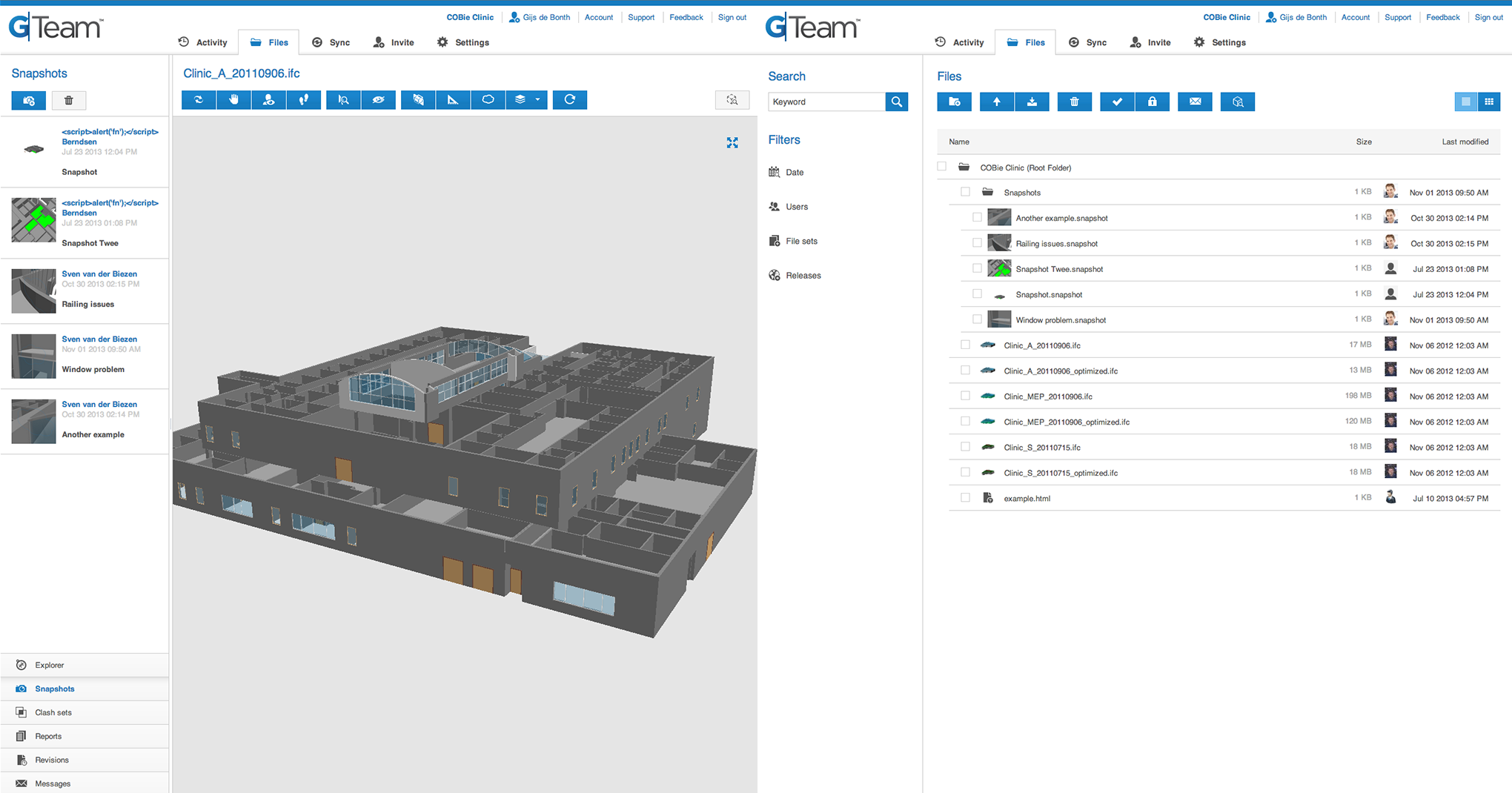Tick the checkbox beside example.html

pos(965,498)
